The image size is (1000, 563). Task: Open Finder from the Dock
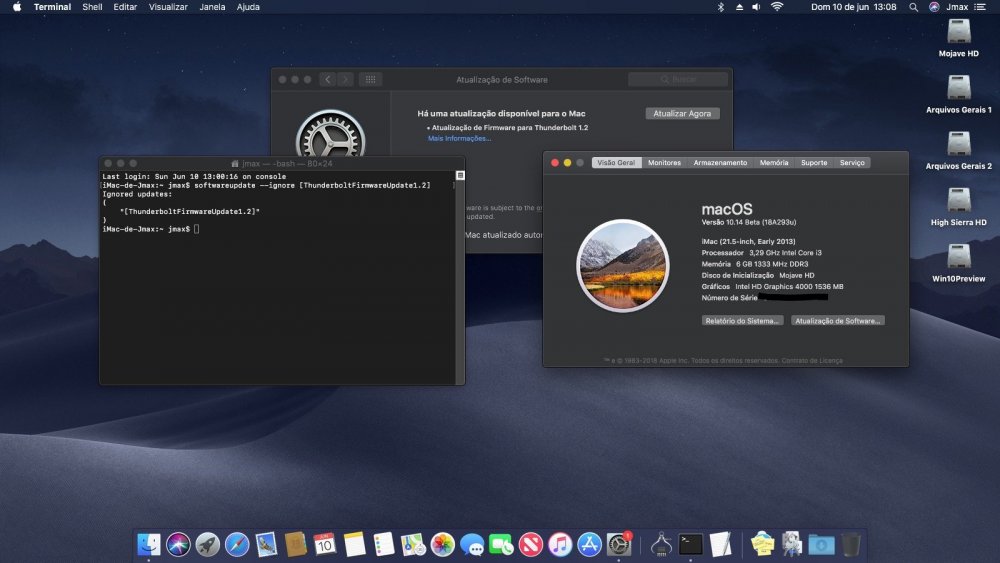(149, 545)
